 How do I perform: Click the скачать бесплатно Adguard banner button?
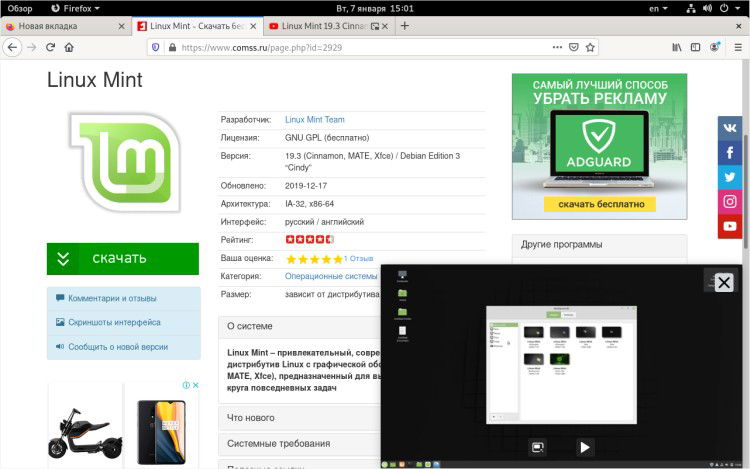600,204
